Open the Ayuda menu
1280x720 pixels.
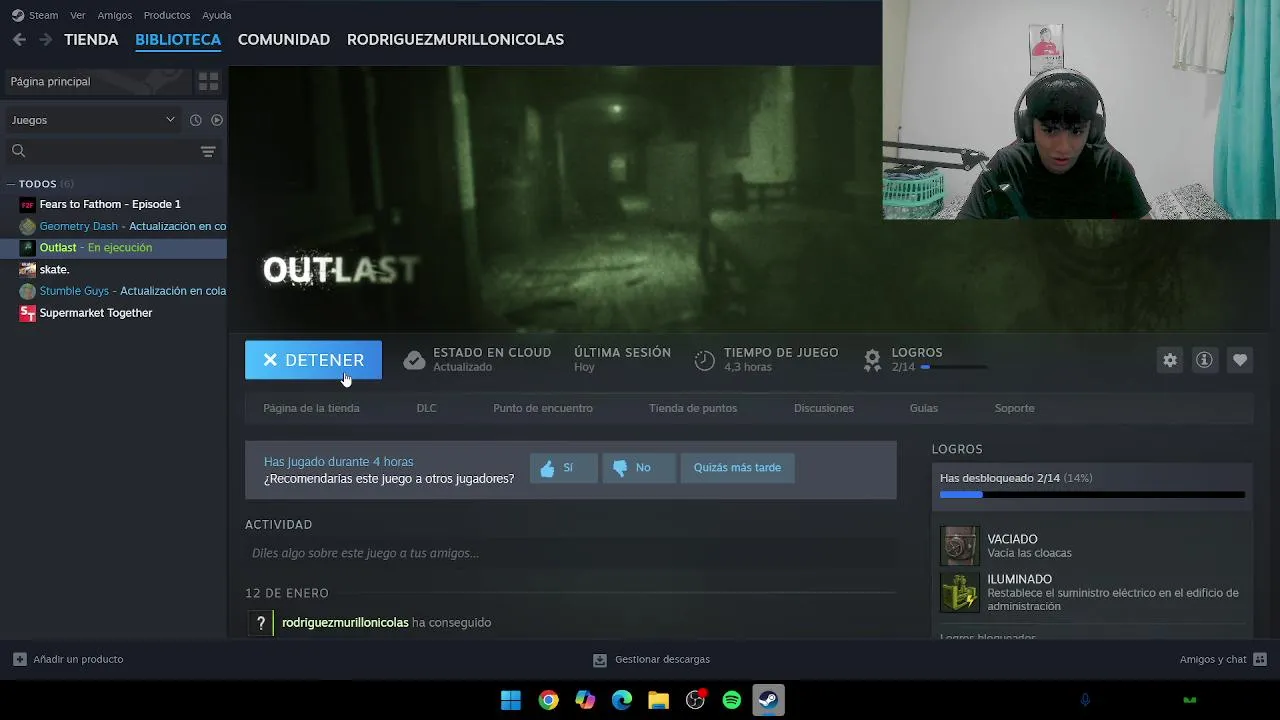point(217,15)
